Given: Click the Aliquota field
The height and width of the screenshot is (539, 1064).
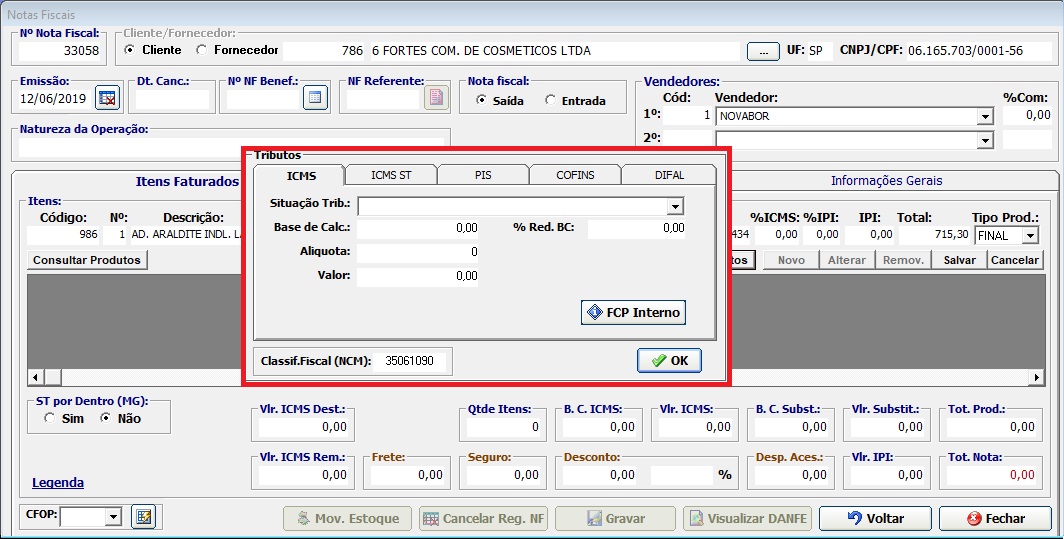Looking at the screenshot, I should (x=418, y=253).
